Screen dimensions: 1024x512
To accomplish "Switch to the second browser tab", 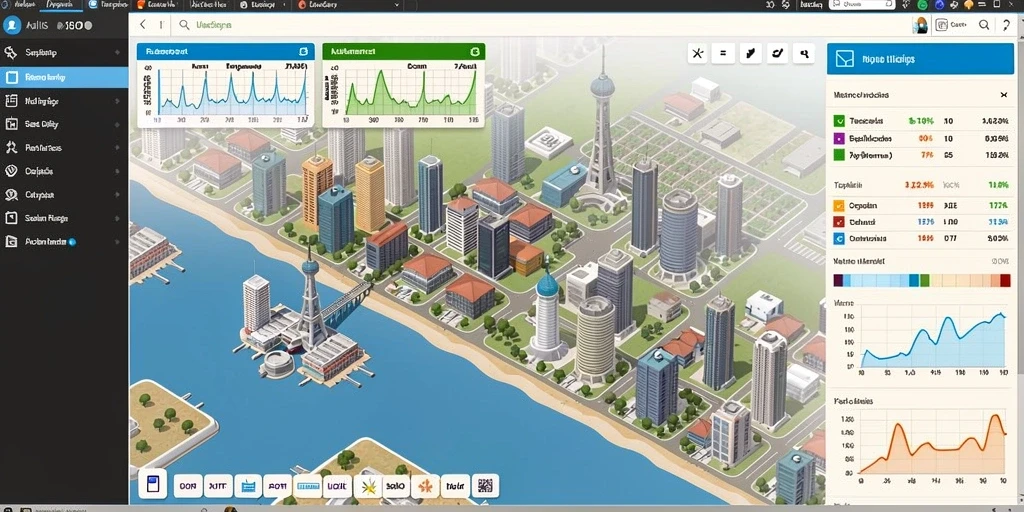I will [61, 5].
